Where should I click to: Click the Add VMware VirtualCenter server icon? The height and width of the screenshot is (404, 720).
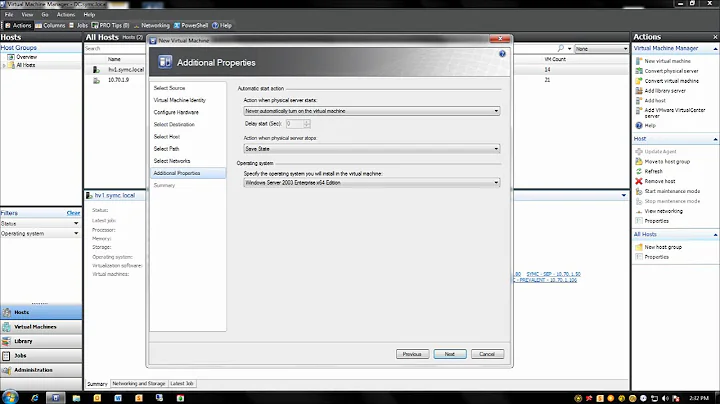coord(639,110)
